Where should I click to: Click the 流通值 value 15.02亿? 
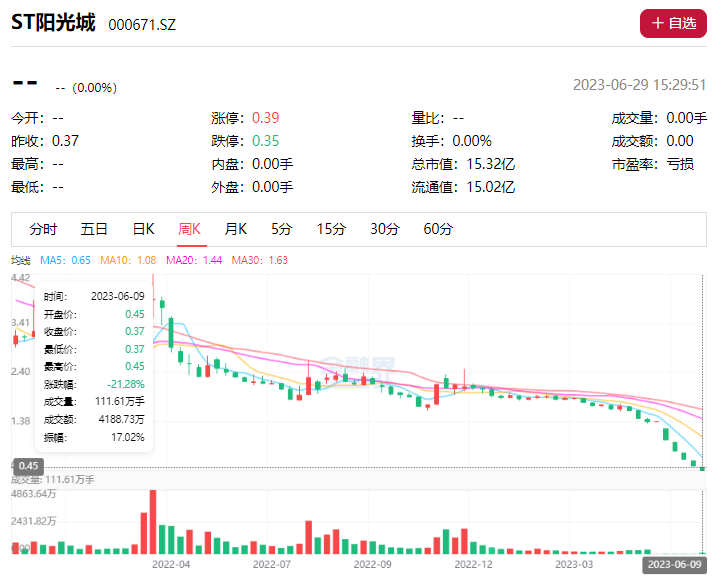[491, 187]
